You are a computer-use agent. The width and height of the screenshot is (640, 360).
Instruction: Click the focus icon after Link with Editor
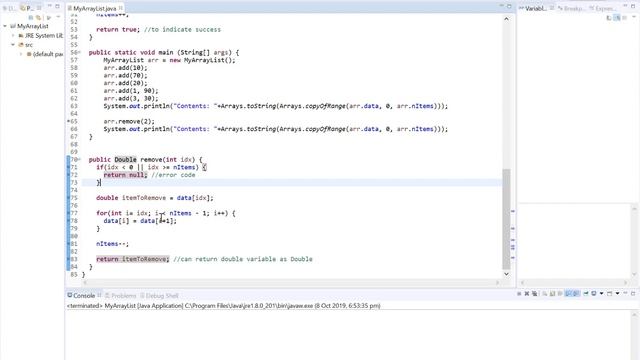[x=48, y=18]
